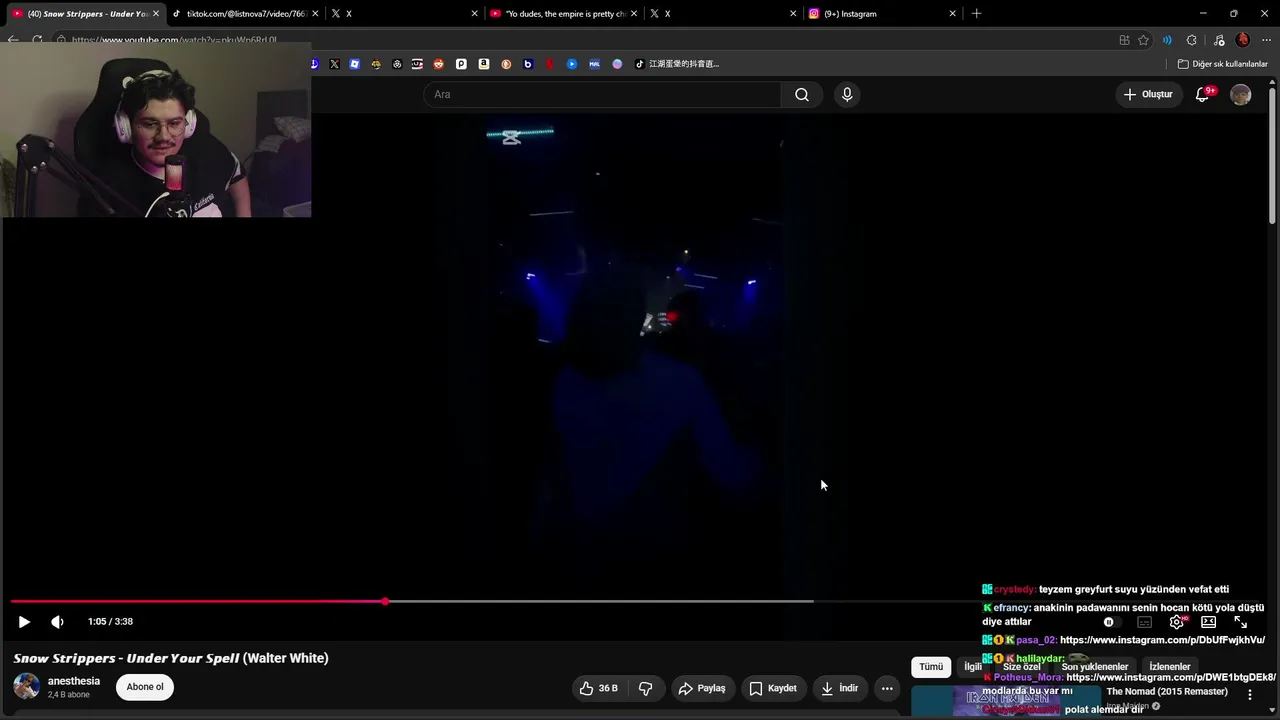The height and width of the screenshot is (720, 1280).
Task: Open The Nomad Iron Maiden thumbnail
Action: tap(1005, 701)
